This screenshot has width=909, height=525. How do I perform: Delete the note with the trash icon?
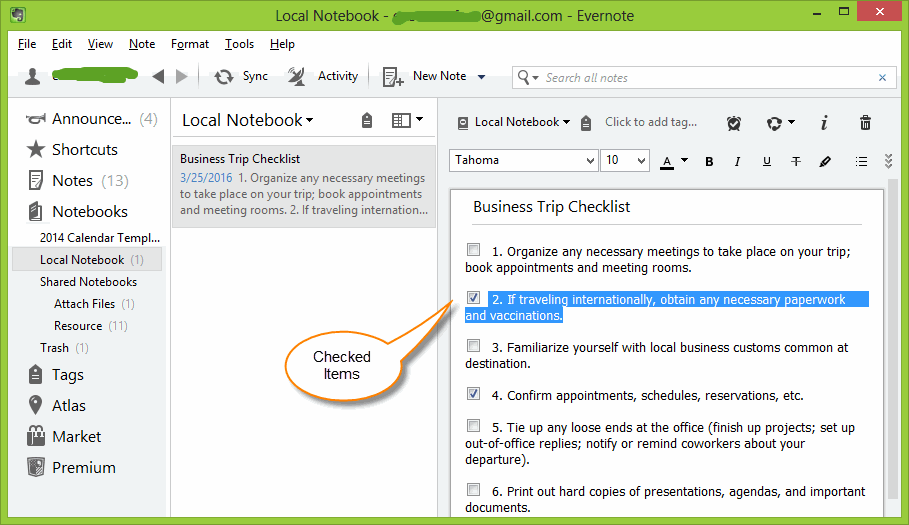tap(865, 122)
